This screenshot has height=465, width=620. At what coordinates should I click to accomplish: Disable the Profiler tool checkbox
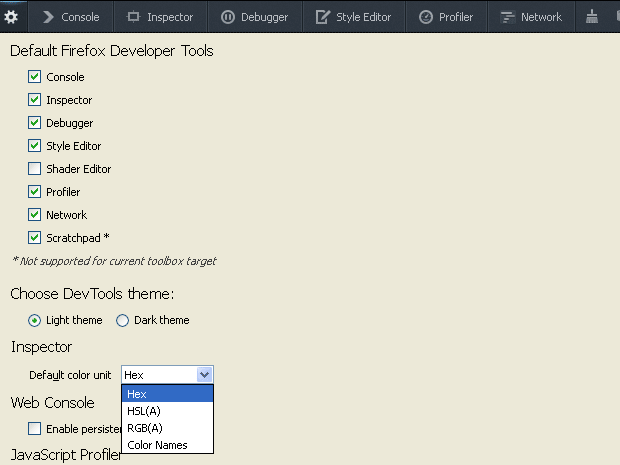point(34,192)
